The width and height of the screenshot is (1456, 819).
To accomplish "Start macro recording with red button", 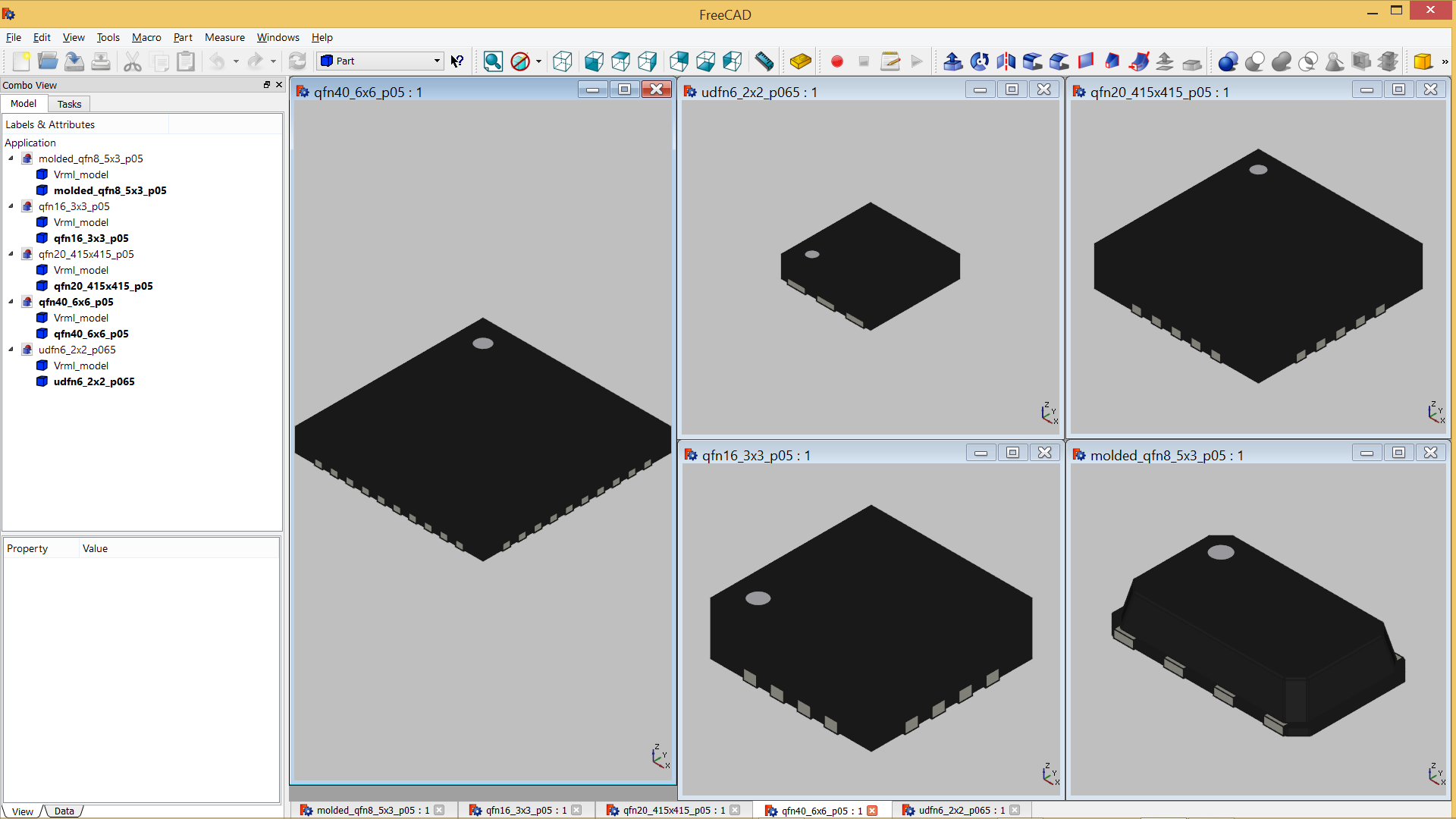I will click(837, 61).
